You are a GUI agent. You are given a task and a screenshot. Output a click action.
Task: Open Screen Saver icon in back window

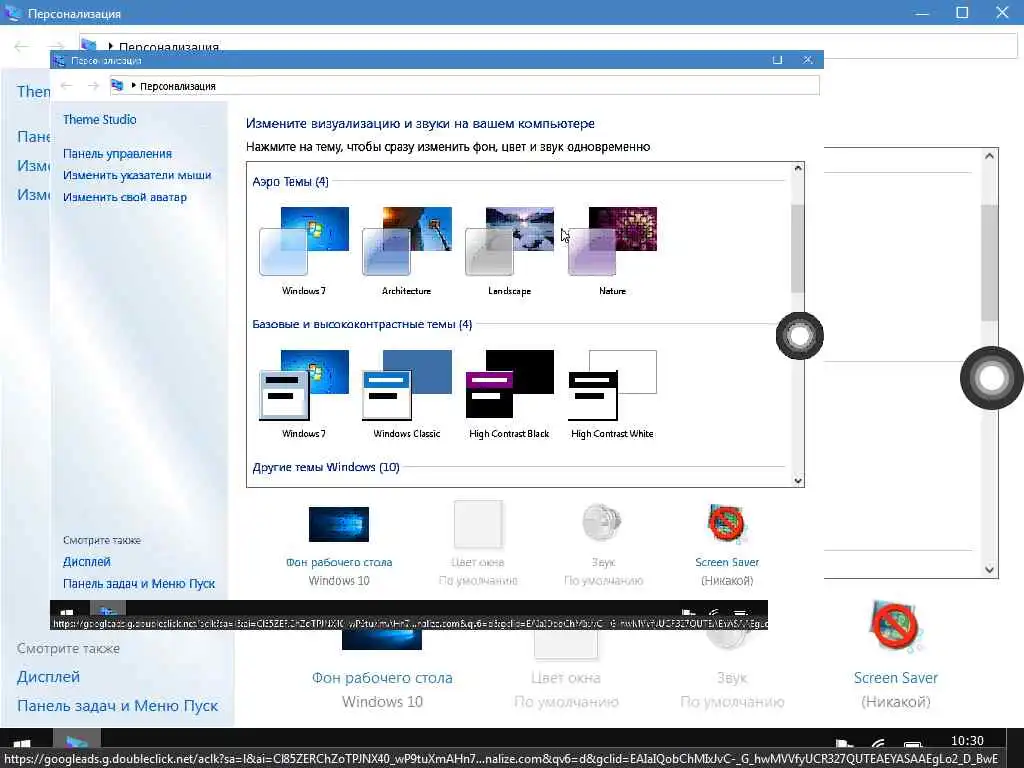[x=895, y=627]
